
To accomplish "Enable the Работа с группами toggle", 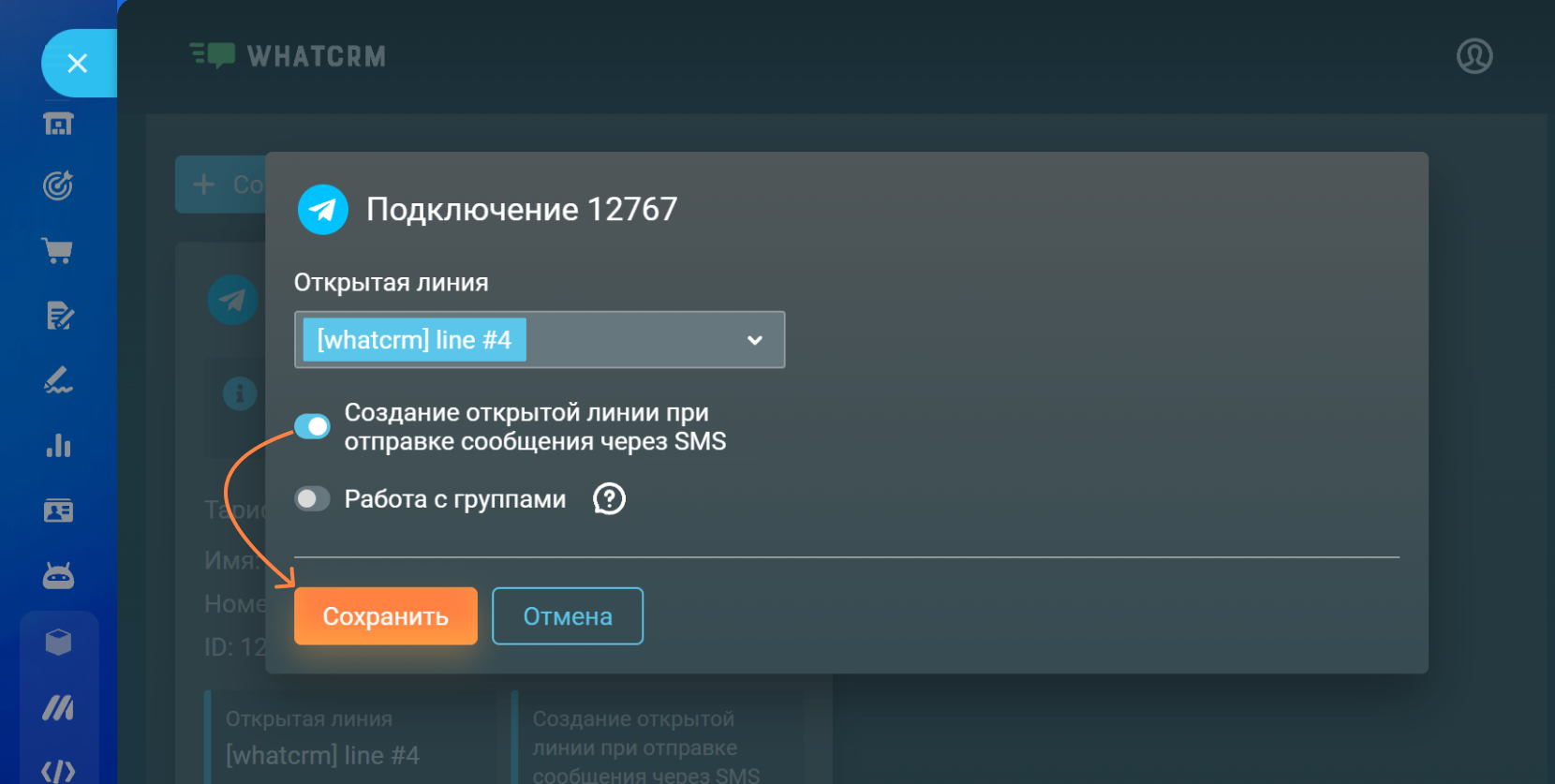I will click(x=312, y=499).
